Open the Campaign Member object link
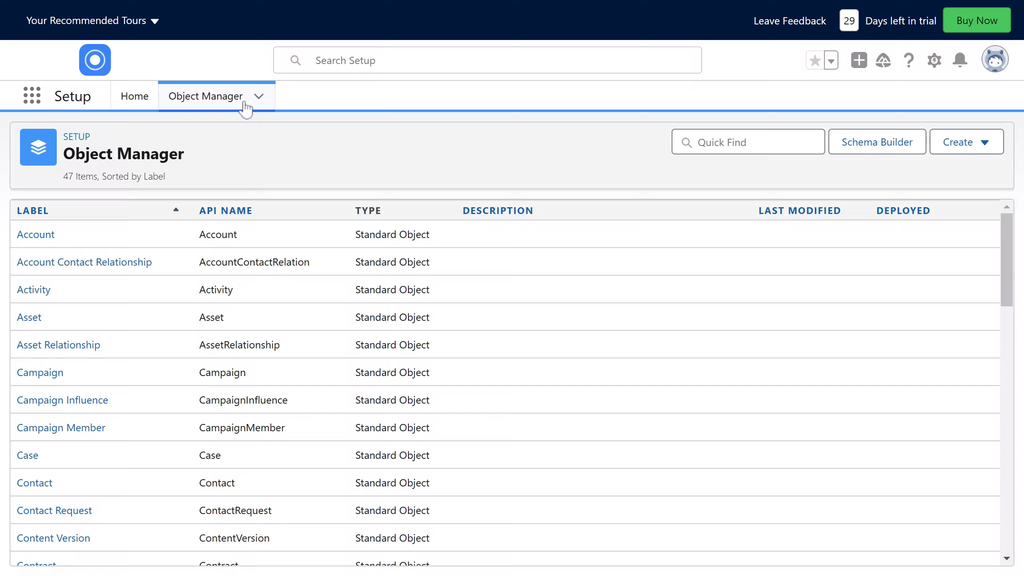 click(61, 428)
